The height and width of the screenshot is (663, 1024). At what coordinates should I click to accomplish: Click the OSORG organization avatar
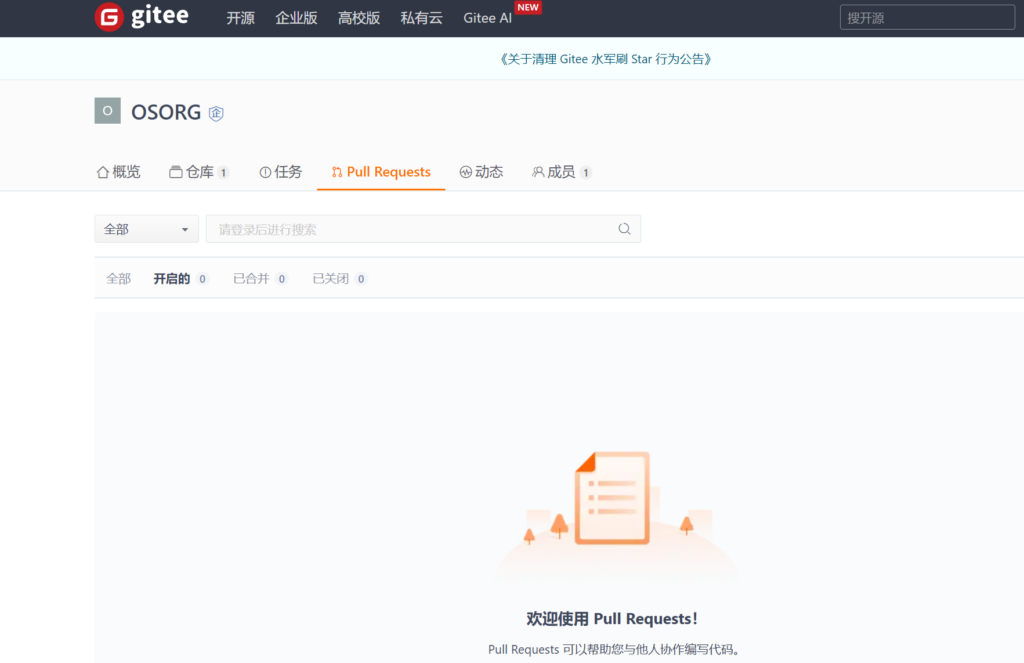(108, 111)
